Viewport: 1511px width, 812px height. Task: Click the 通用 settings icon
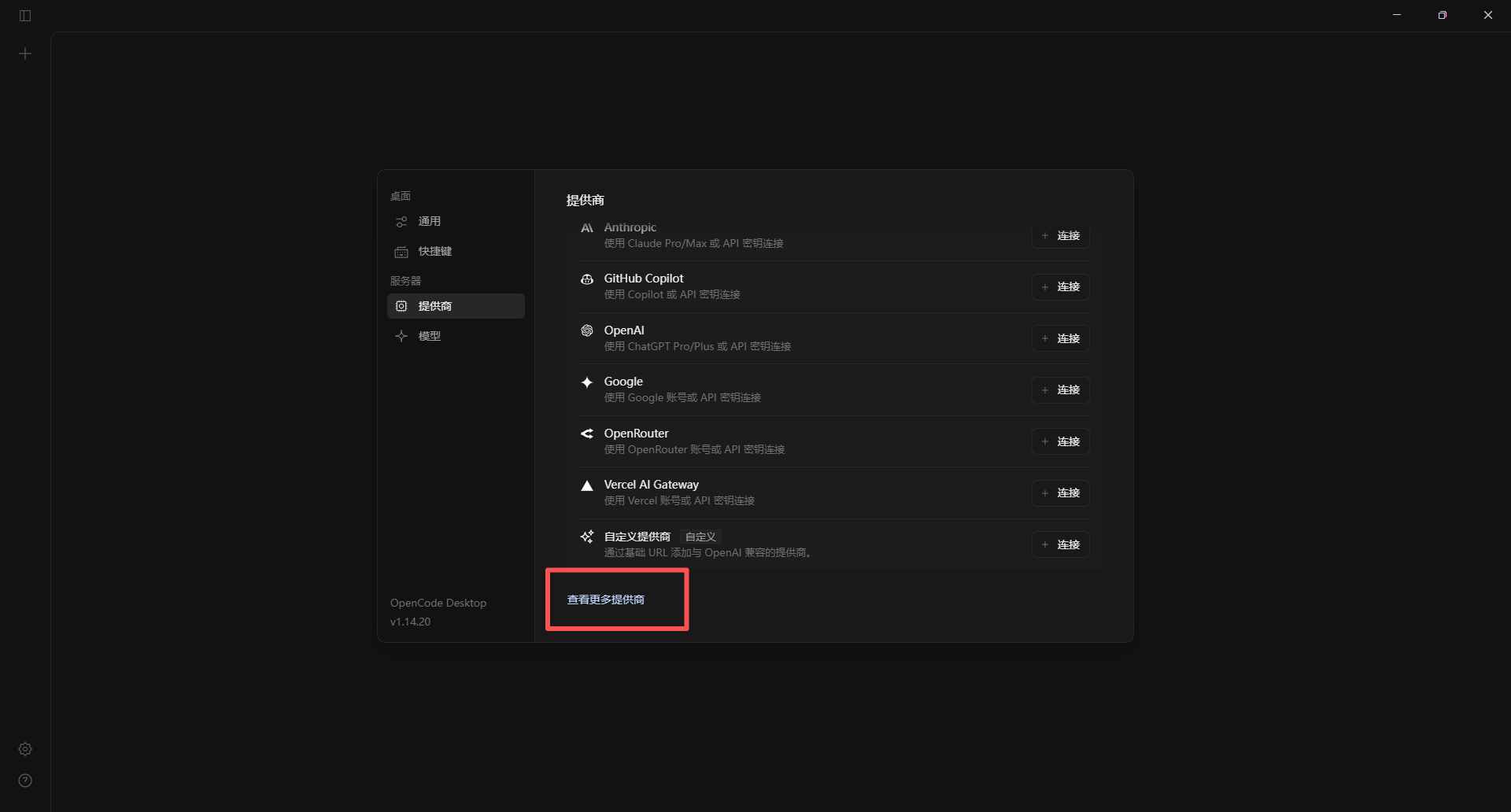pyautogui.click(x=401, y=222)
